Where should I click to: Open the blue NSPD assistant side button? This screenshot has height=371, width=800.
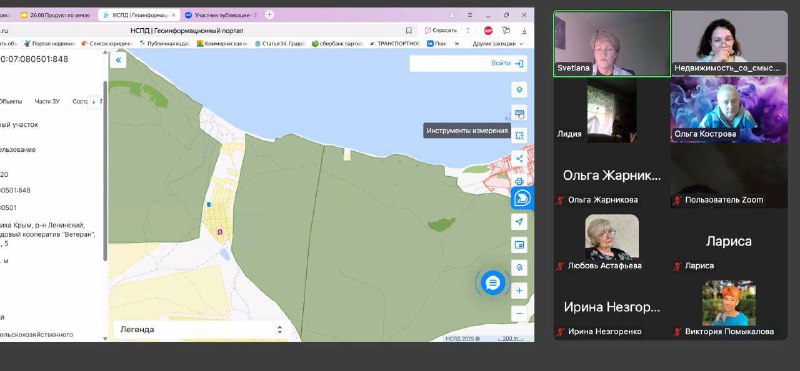click(522, 198)
